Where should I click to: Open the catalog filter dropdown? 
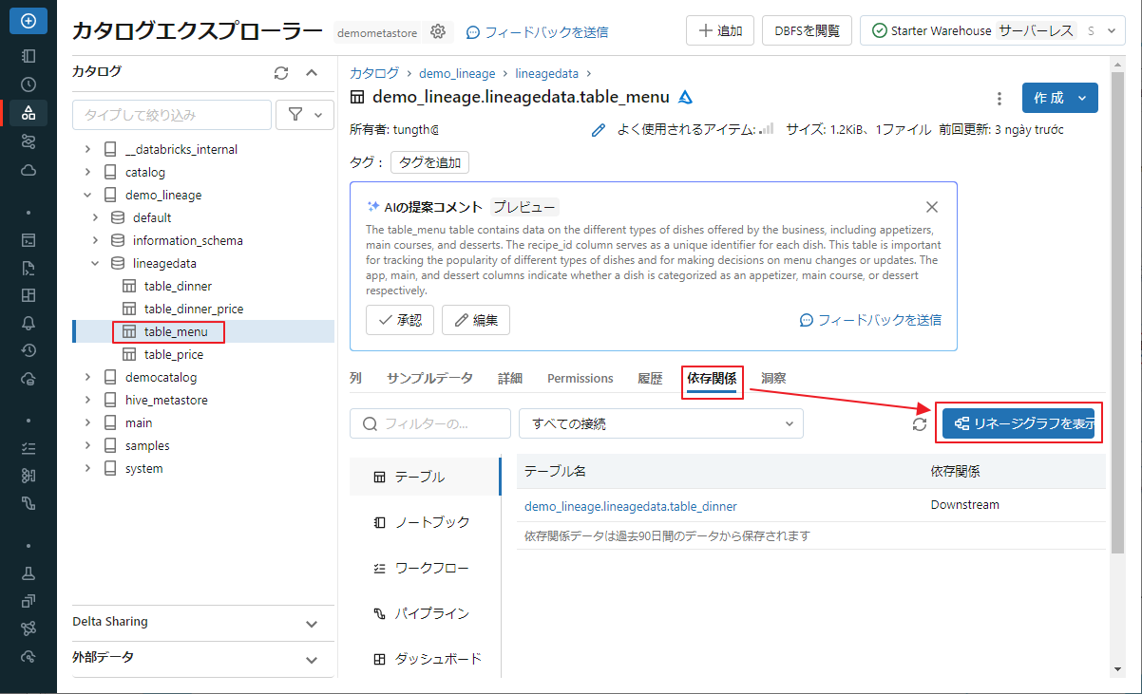pos(305,115)
